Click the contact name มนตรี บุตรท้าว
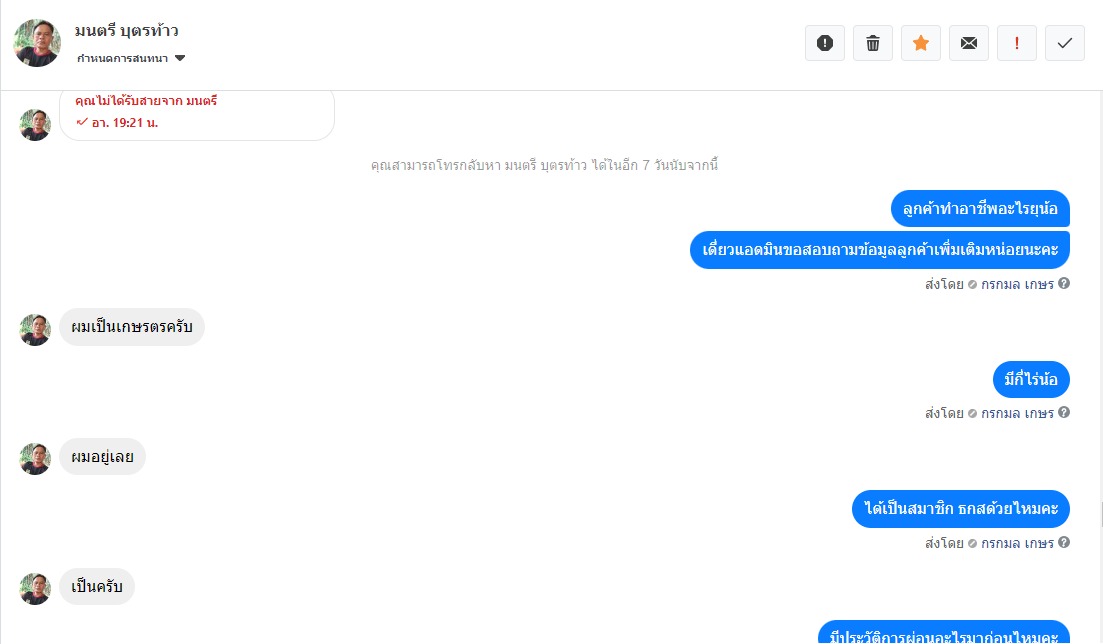The image size is (1103, 644). (x=127, y=30)
